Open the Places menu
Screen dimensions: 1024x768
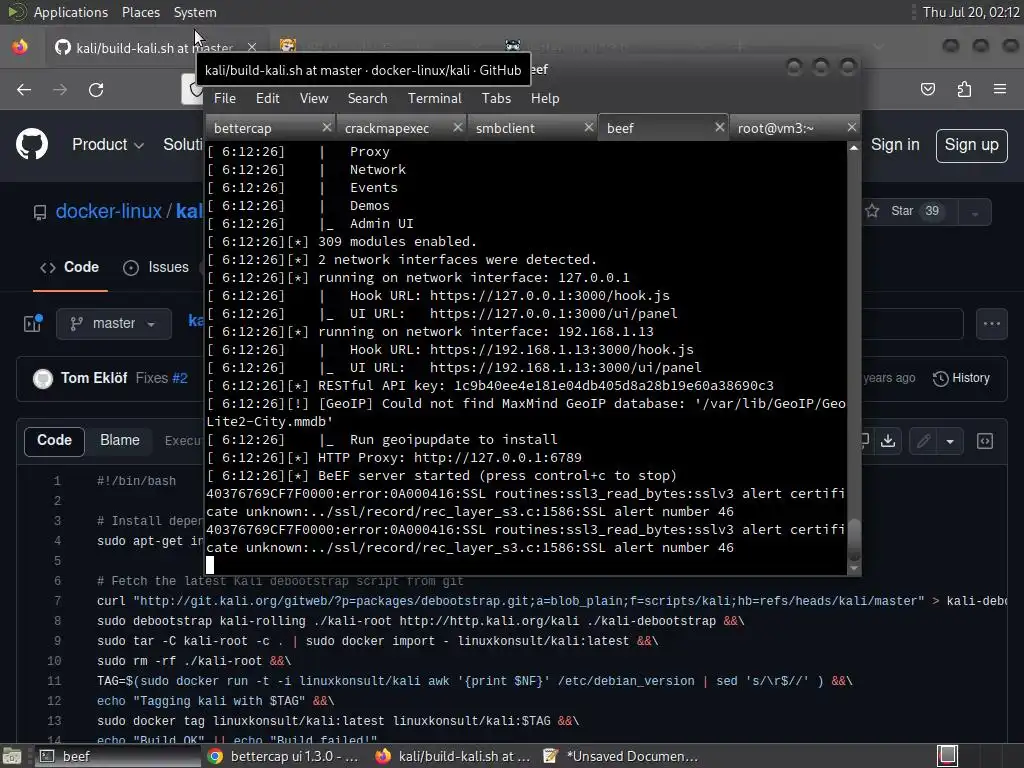point(140,12)
